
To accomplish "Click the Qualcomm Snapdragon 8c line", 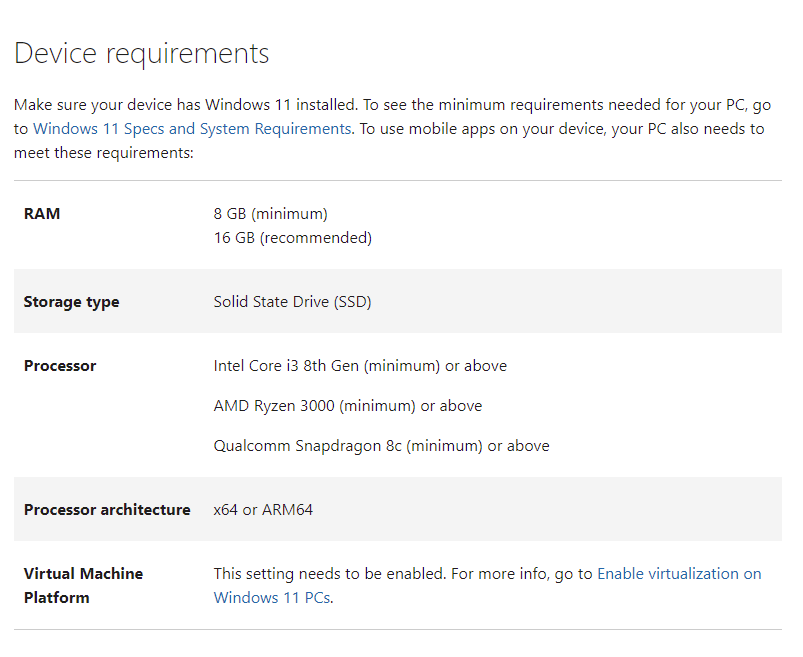I will (381, 446).
